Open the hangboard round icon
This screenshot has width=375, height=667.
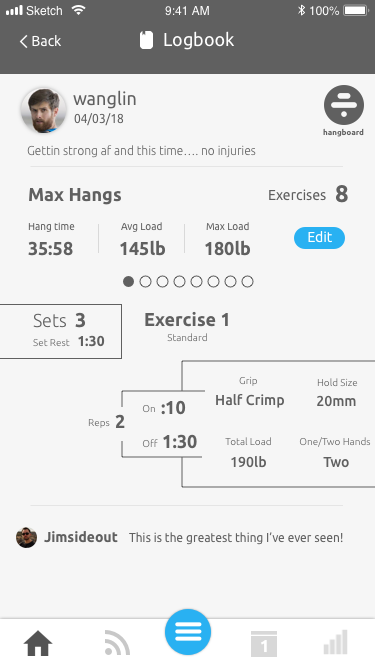[x=344, y=105]
